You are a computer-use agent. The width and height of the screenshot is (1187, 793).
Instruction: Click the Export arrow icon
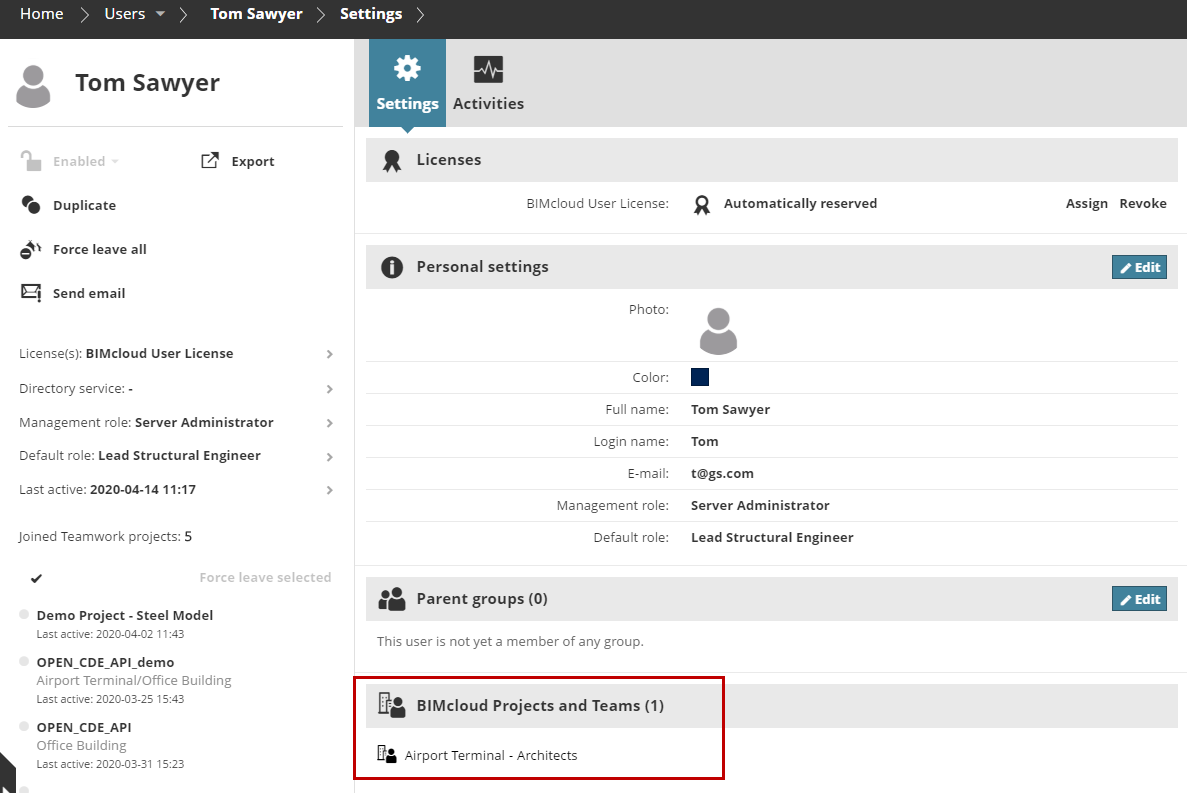point(210,161)
